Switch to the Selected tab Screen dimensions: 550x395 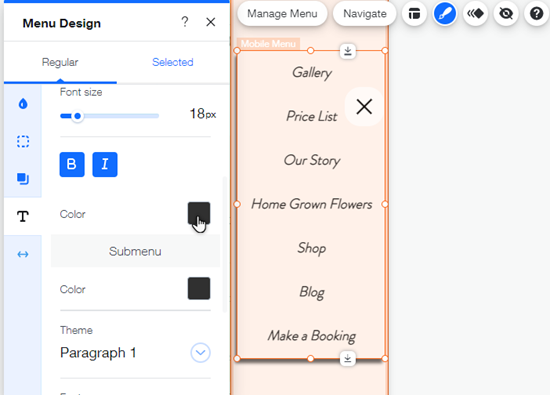(x=173, y=62)
